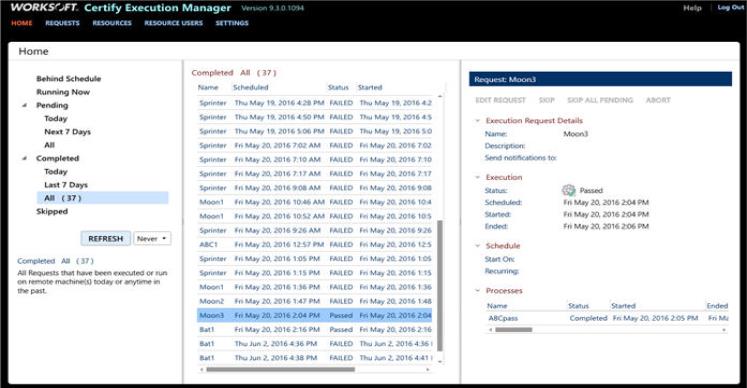Sort by the Name column header in requests list
Viewport: 747px width, 388px height.
click(208, 87)
